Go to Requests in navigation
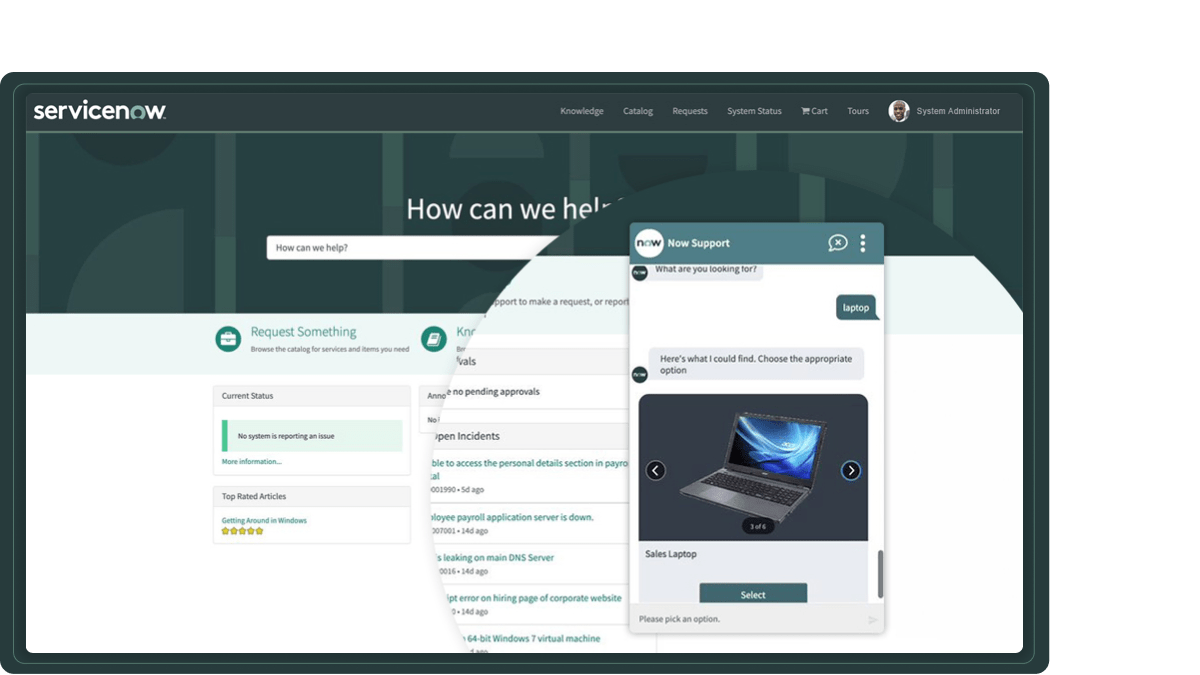This screenshot has height=675, width=1200. [690, 111]
